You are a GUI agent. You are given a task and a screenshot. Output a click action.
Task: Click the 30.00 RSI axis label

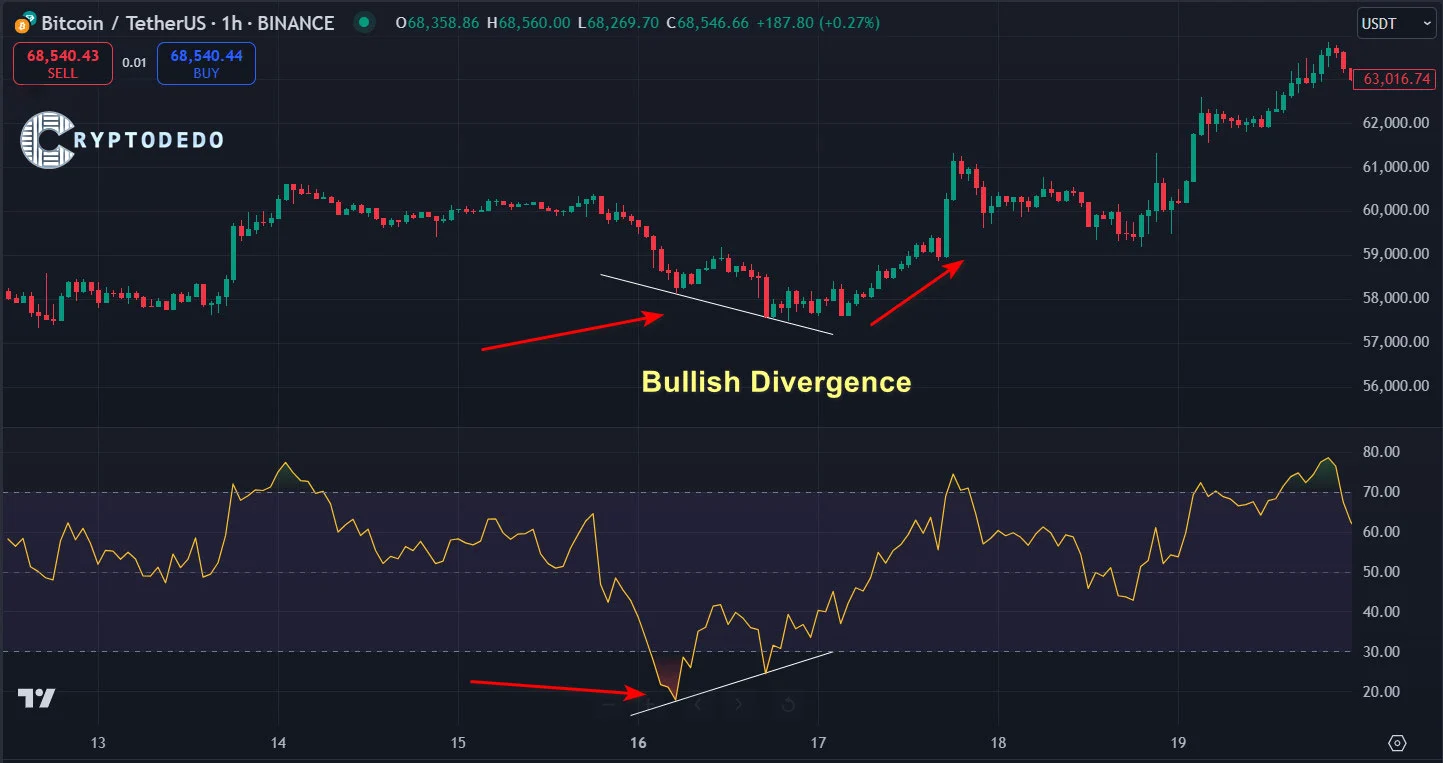click(x=1381, y=652)
